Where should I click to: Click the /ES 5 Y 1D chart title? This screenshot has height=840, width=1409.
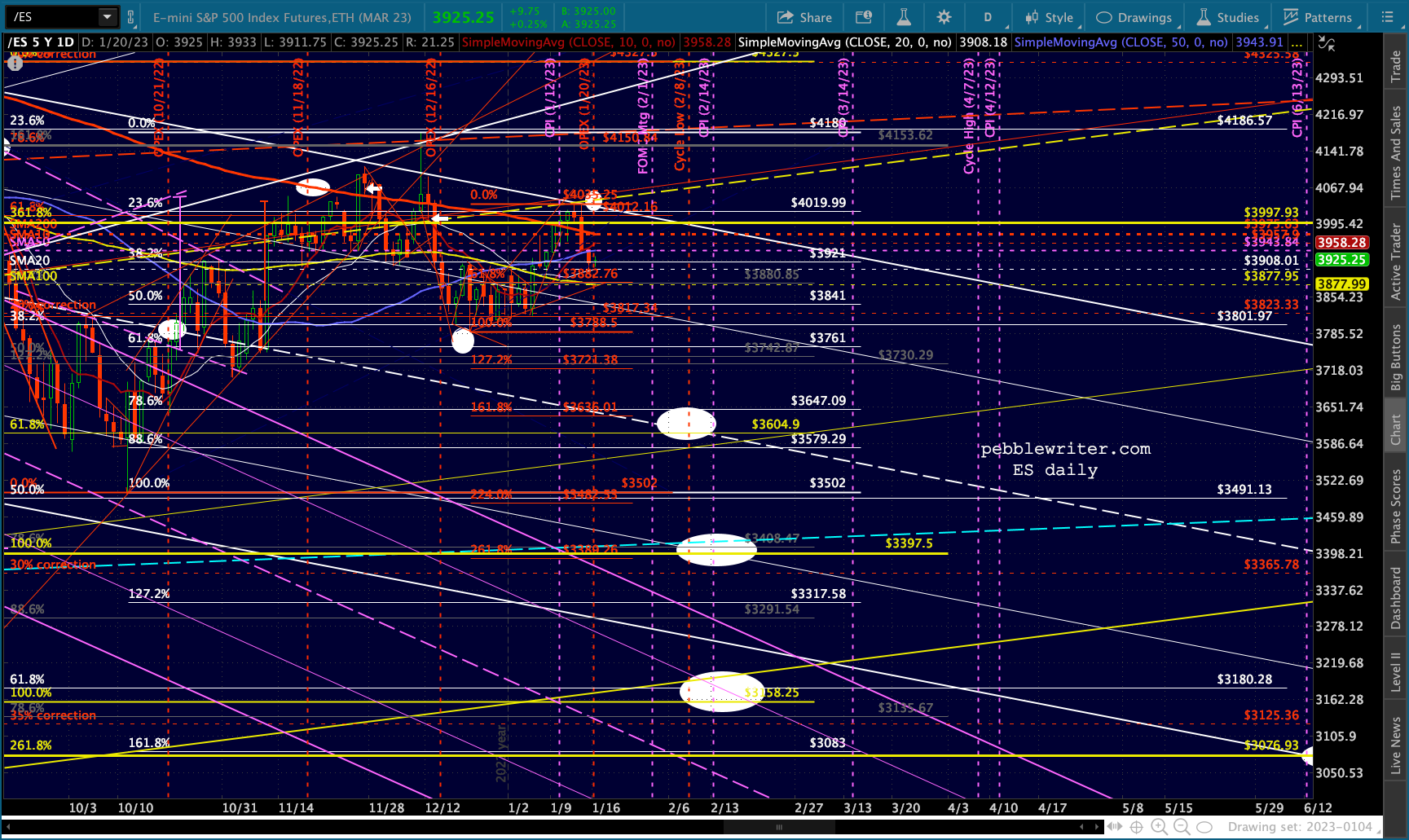[41, 42]
